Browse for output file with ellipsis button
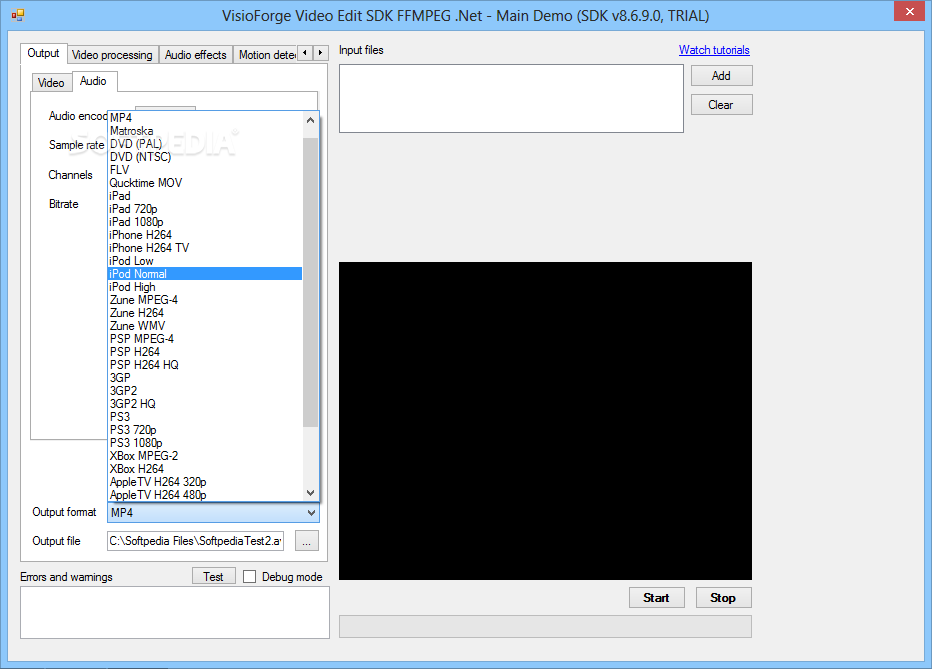 (307, 541)
